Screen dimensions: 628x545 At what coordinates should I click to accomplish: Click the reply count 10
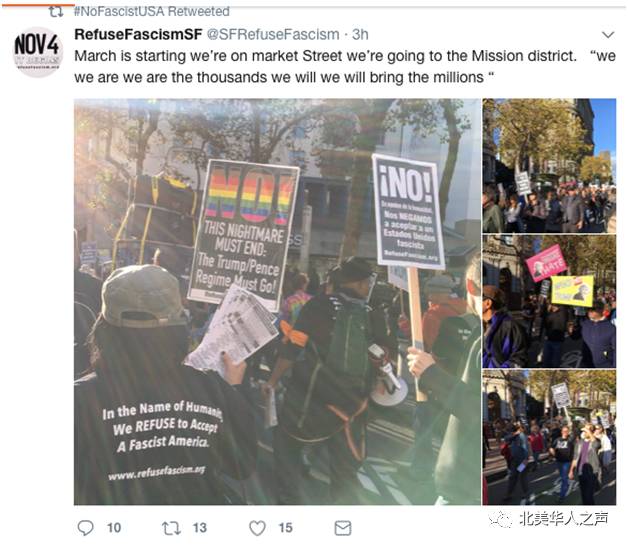pos(114,528)
